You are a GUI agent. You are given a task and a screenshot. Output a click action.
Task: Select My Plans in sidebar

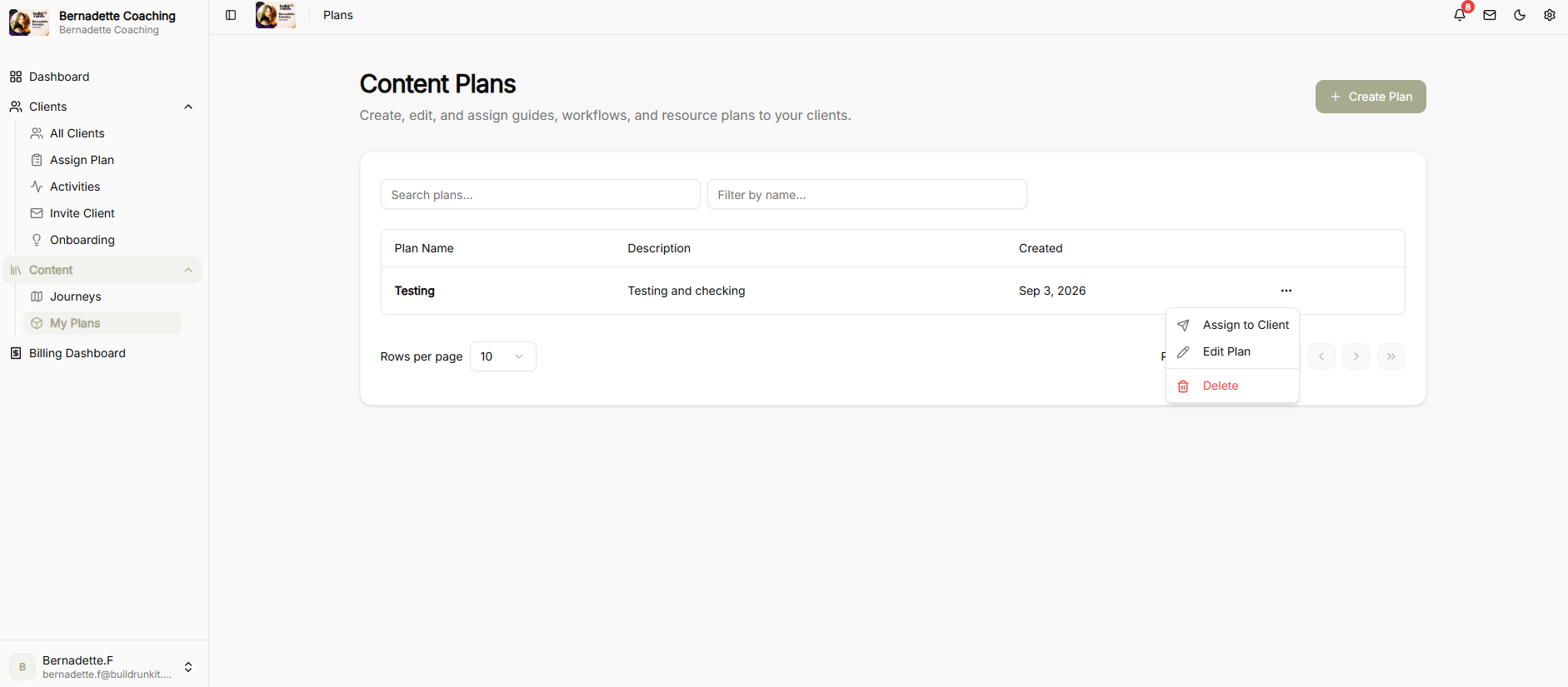pos(102,323)
